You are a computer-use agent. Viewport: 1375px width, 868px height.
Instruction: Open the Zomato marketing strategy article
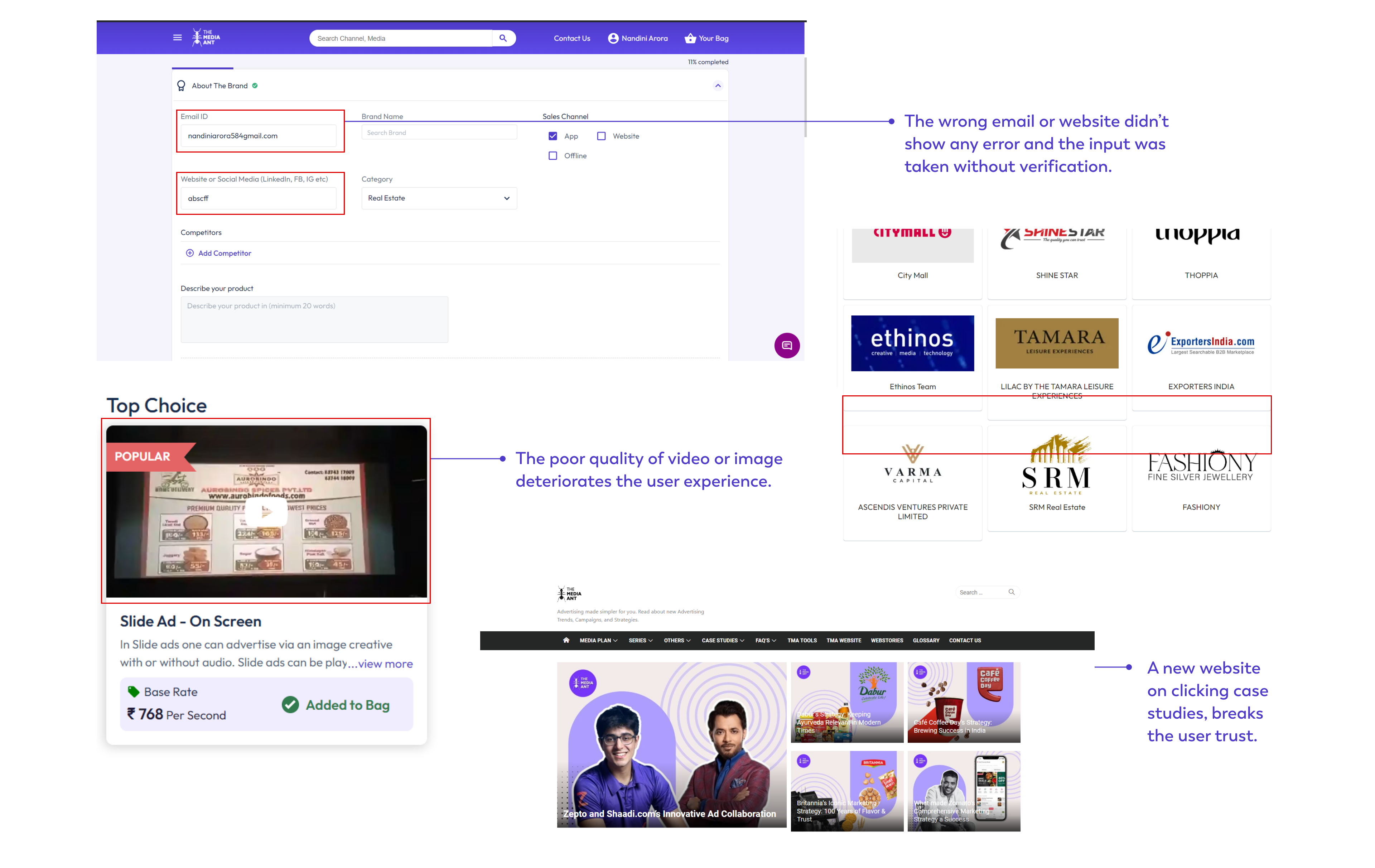(x=963, y=791)
